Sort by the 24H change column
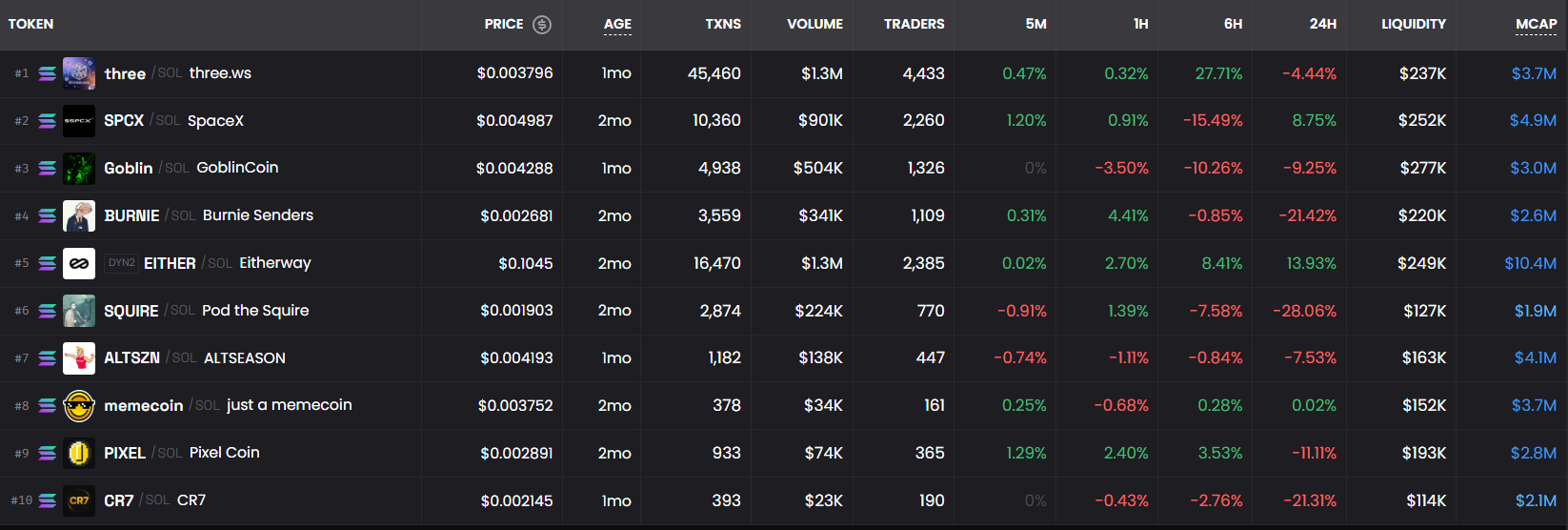The image size is (1568, 530). pos(1322,24)
